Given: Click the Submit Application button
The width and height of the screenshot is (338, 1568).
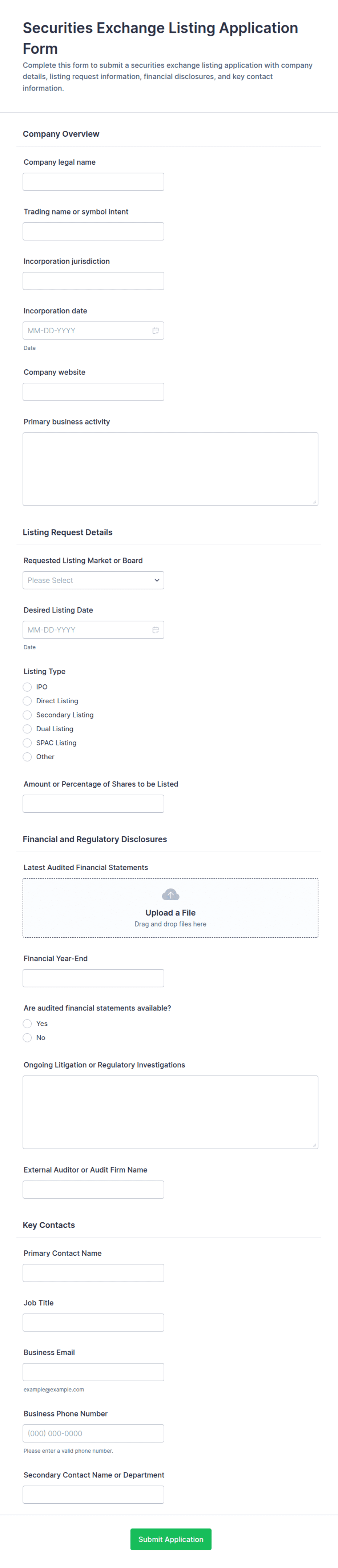Looking at the screenshot, I should [170, 1539].
